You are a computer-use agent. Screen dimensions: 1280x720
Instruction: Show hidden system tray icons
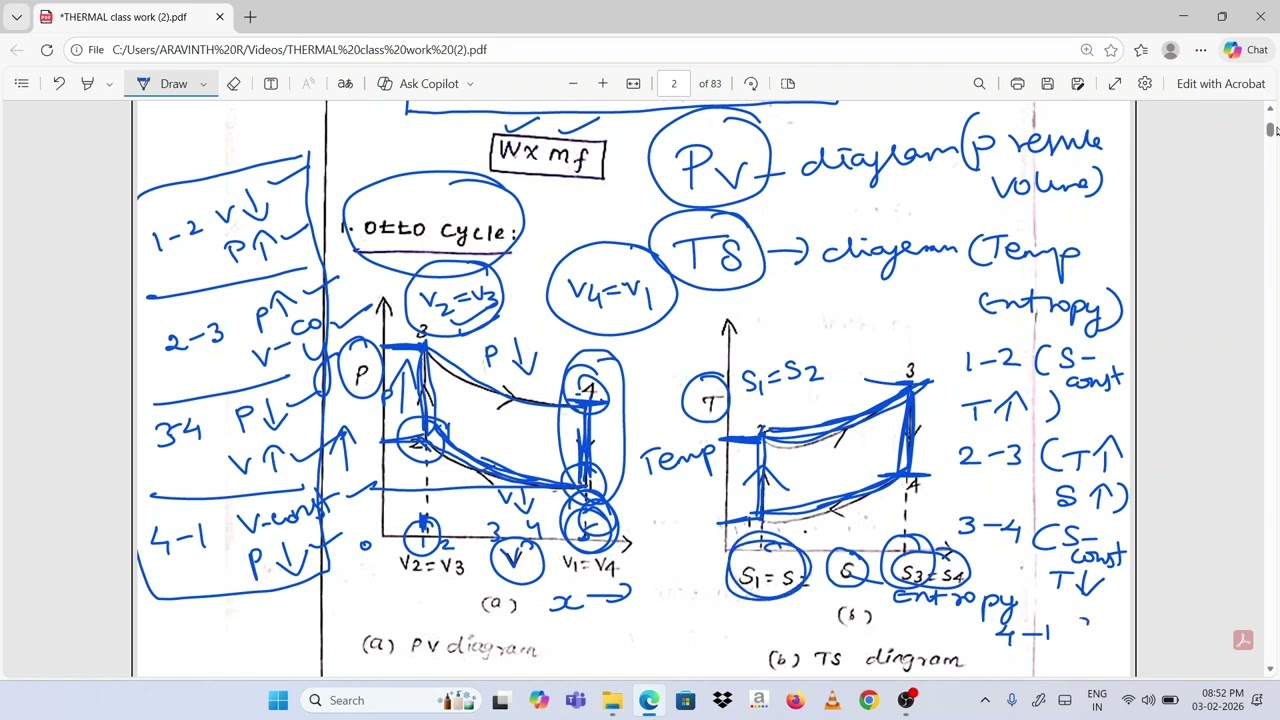(985, 700)
